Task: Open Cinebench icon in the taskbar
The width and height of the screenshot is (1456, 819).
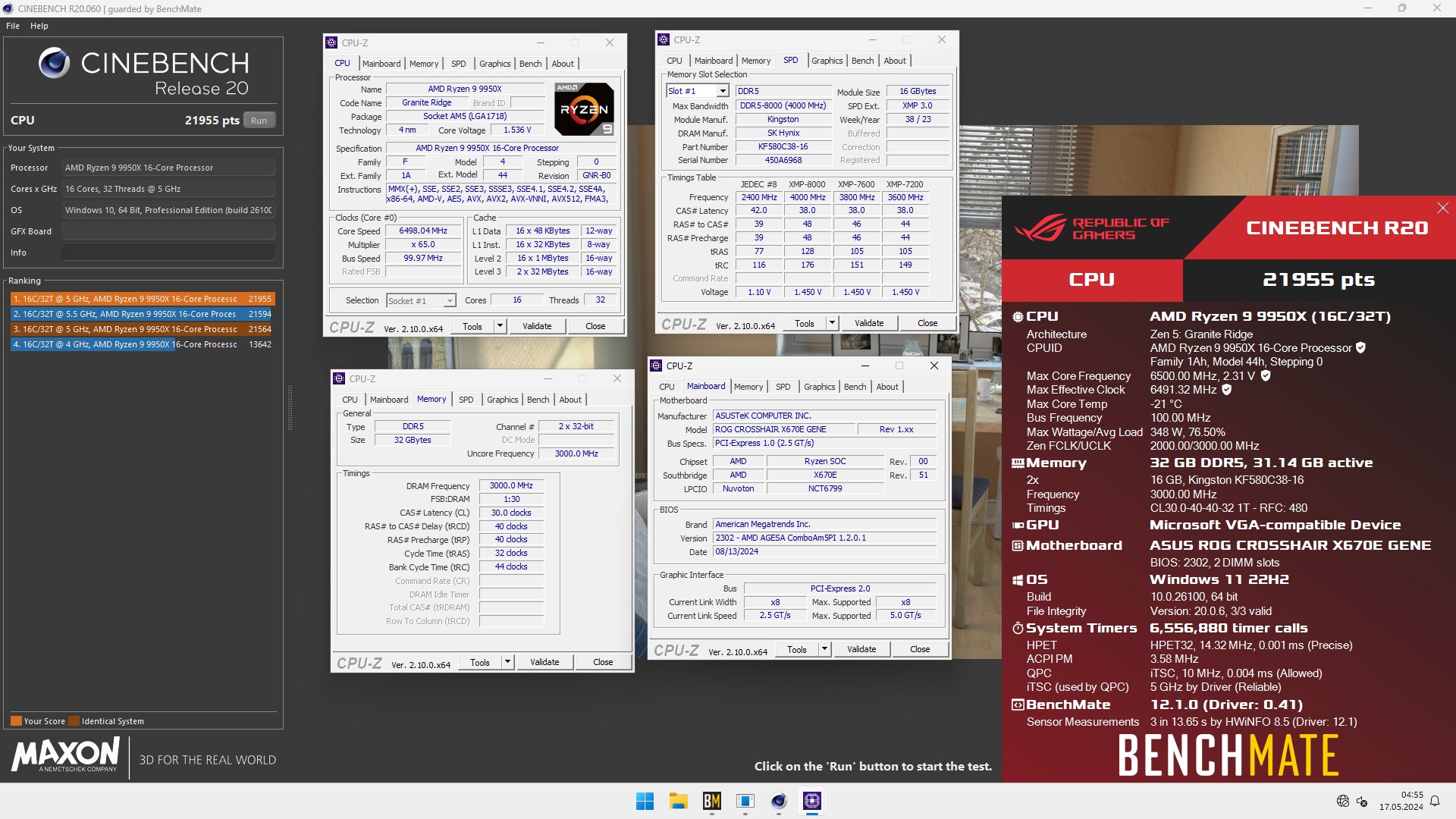Action: (779, 801)
